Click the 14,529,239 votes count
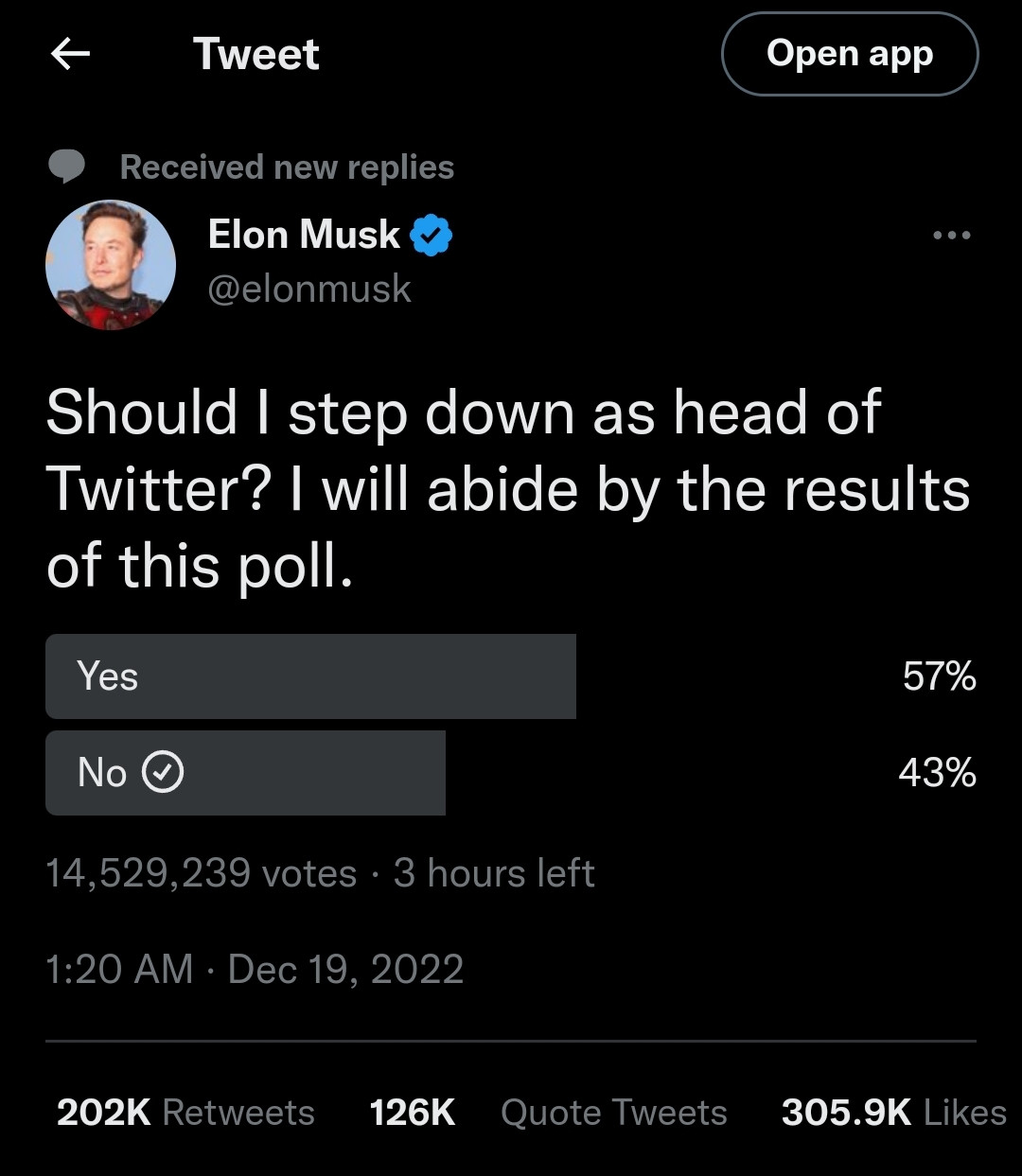This screenshot has width=1022, height=1176. coord(201,873)
